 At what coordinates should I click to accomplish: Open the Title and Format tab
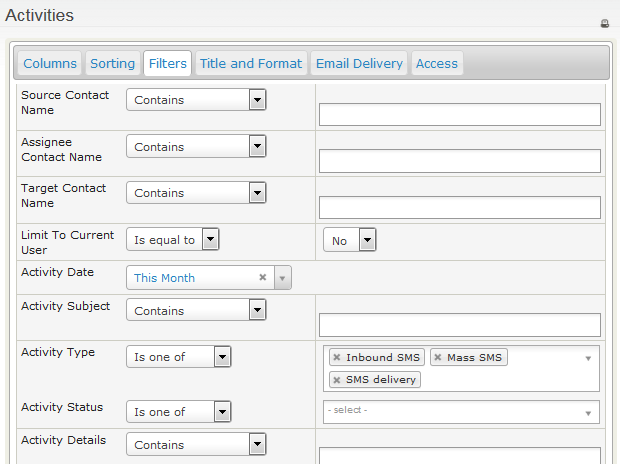250,63
